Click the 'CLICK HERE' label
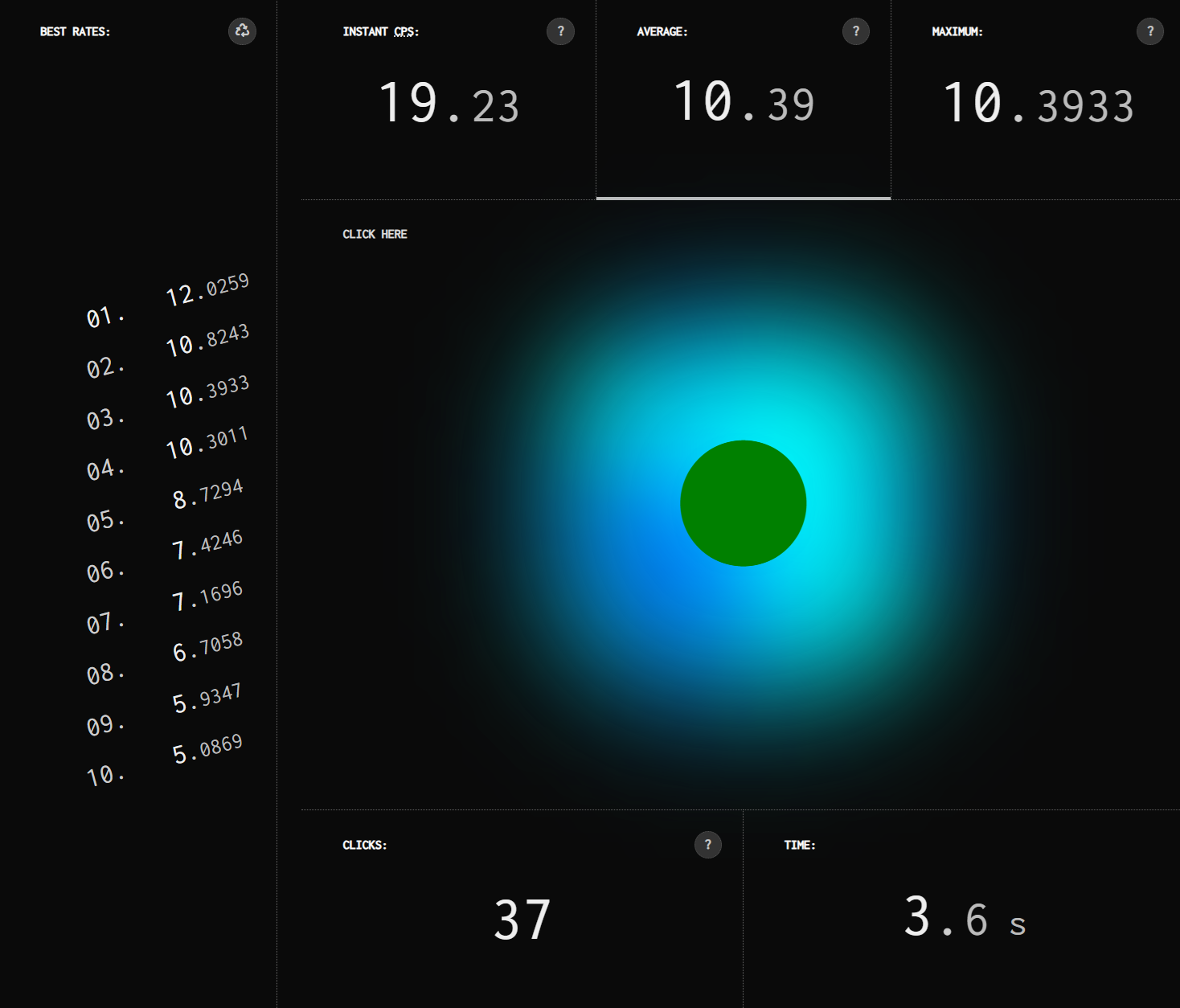 point(375,234)
